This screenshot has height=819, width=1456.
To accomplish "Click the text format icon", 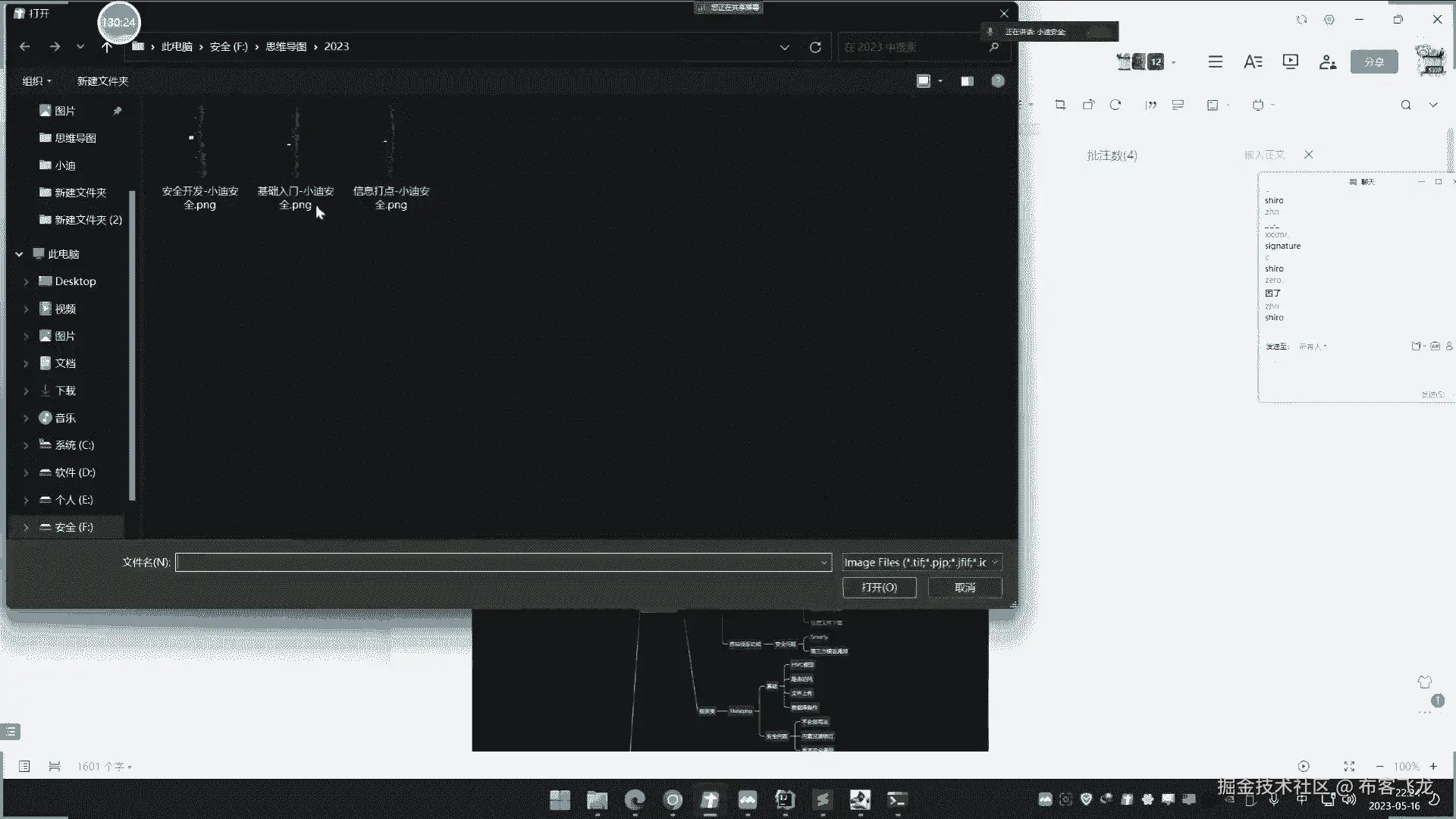I will pos(1253,61).
